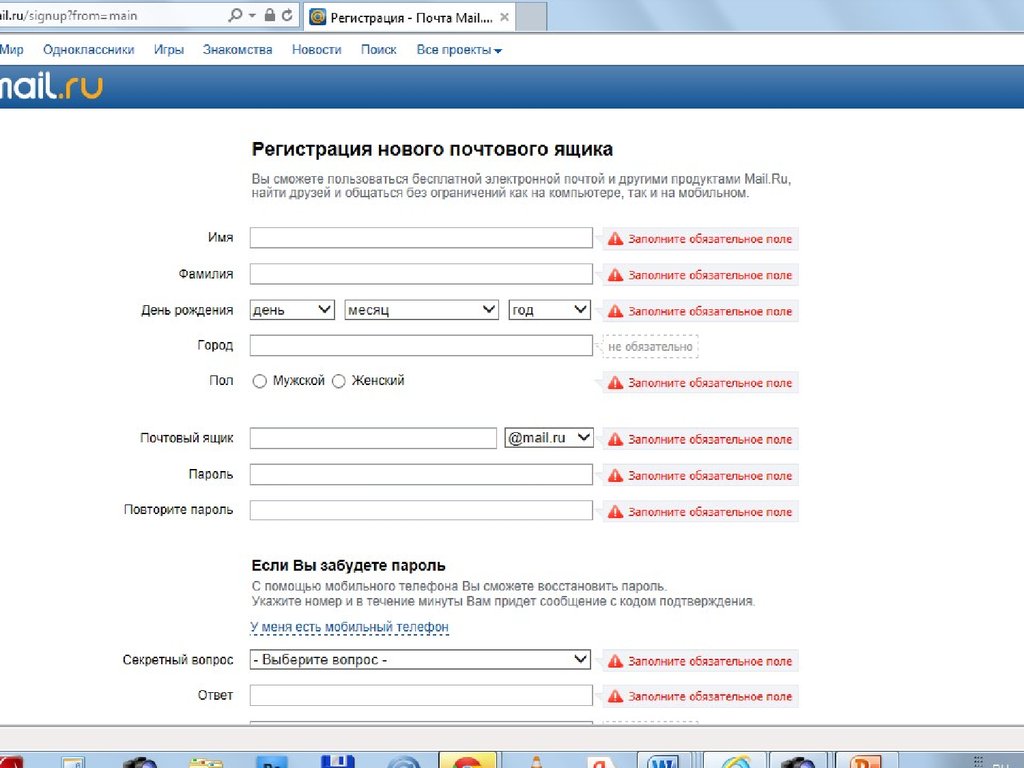This screenshot has height=768, width=1024.
Task: Open Microsoft Word from the taskbar
Action: (663, 761)
